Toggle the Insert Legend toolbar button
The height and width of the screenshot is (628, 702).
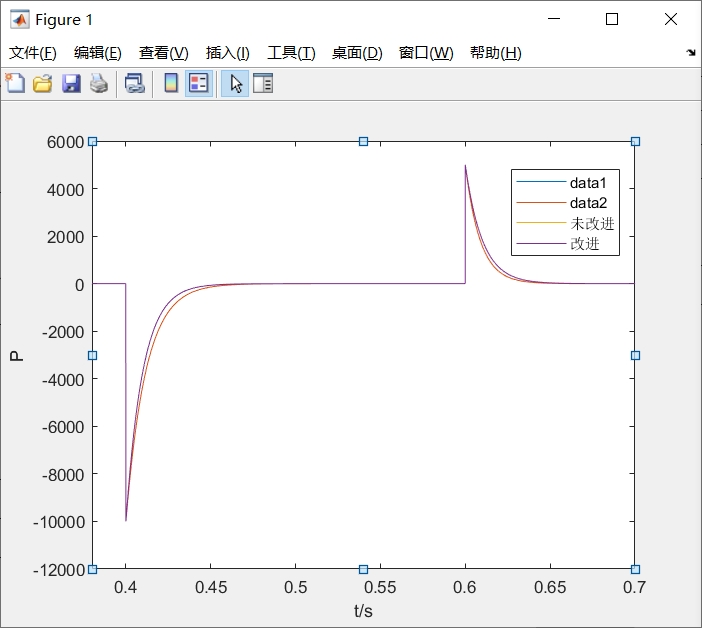199,83
